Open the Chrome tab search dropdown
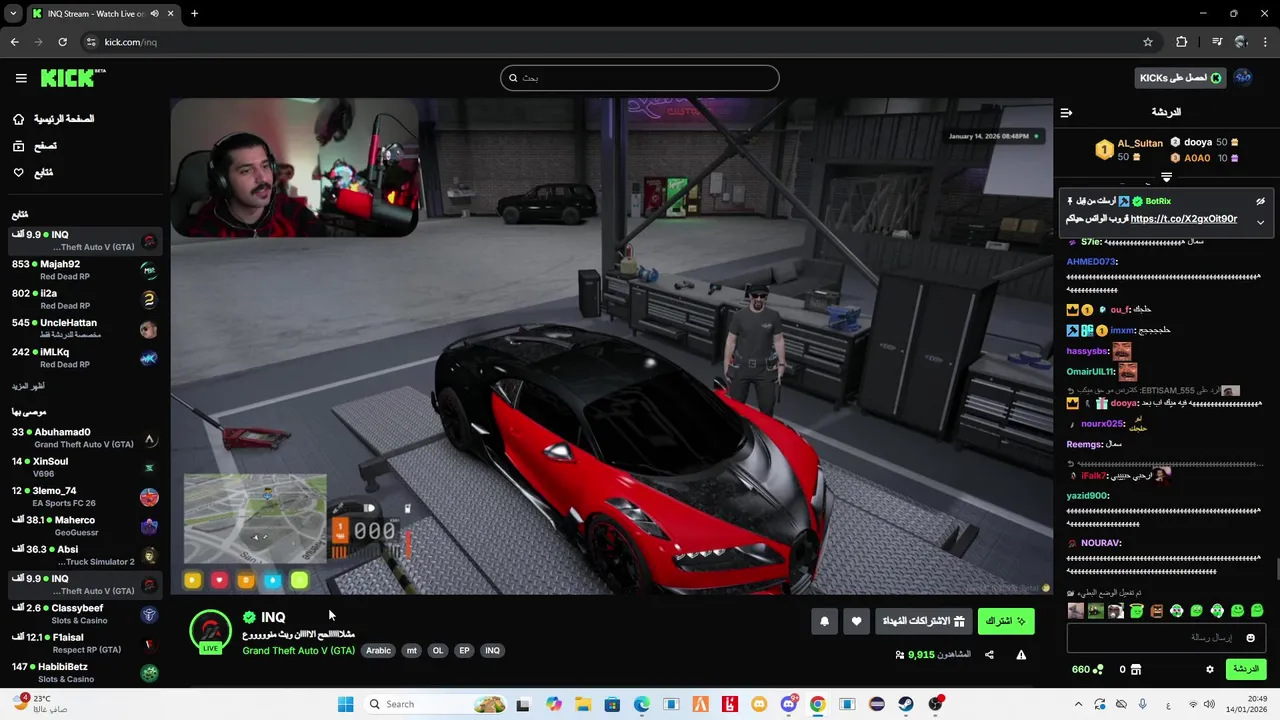1280x720 pixels. point(13,13)
